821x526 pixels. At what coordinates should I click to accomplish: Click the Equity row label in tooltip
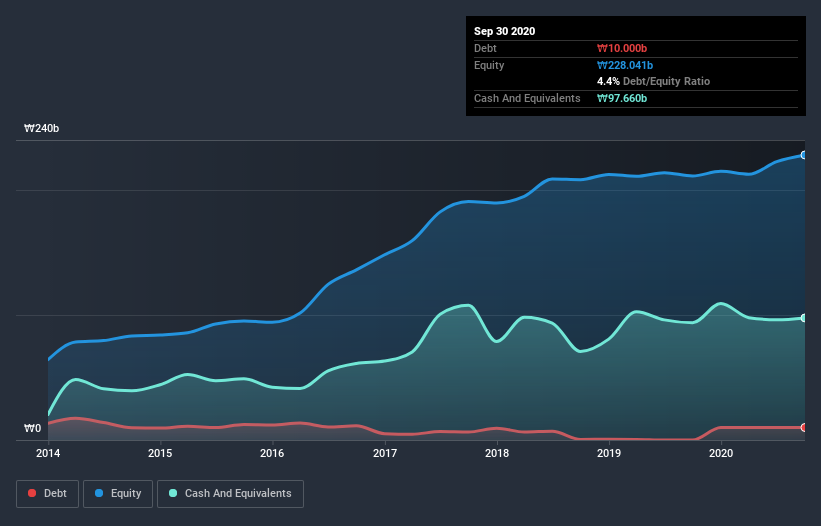(489, 65)
